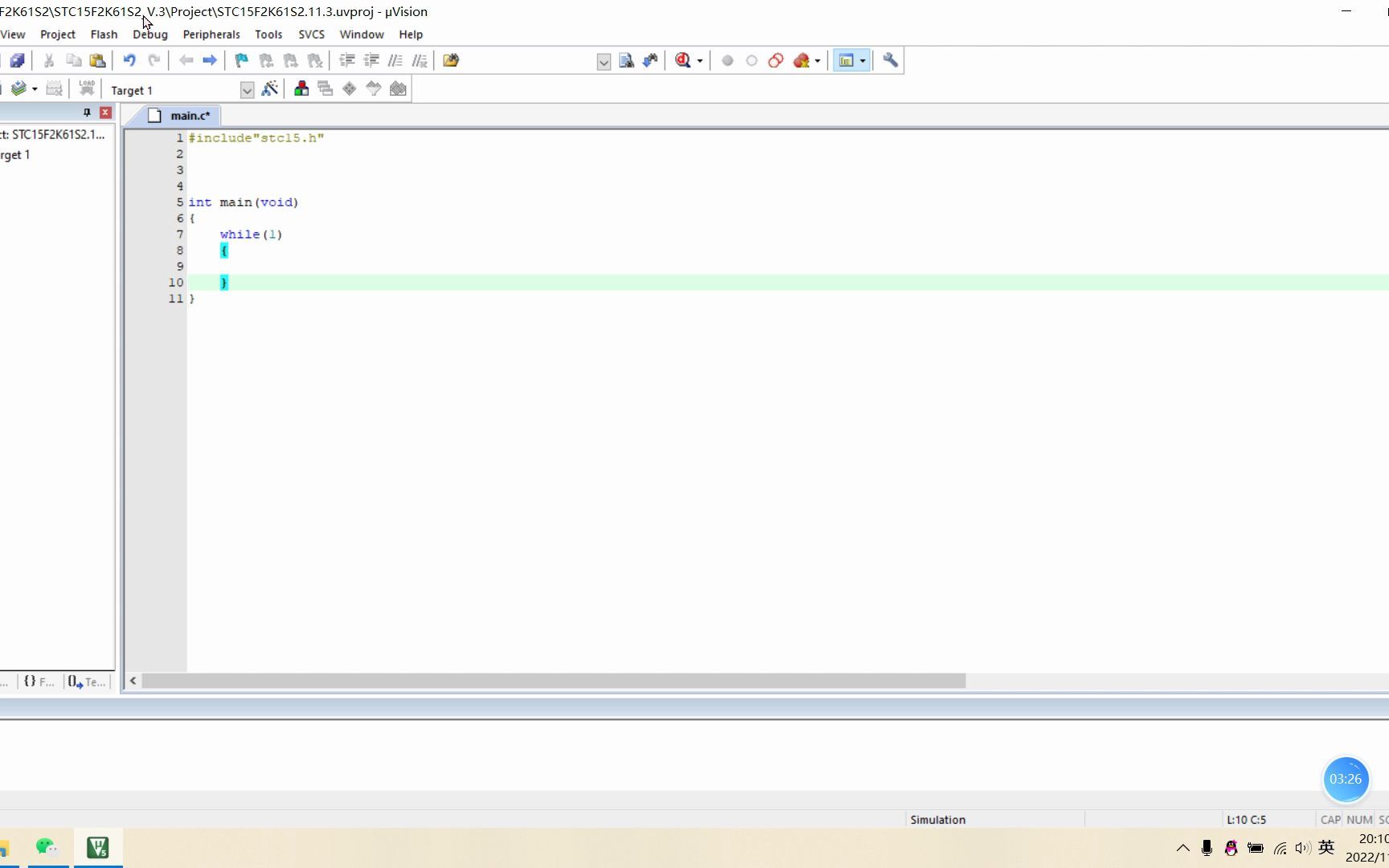This screenshot has width=1389, height=868.
Task: Click the Save All icon
Action: pyautogui.click(x=17, y=60)
